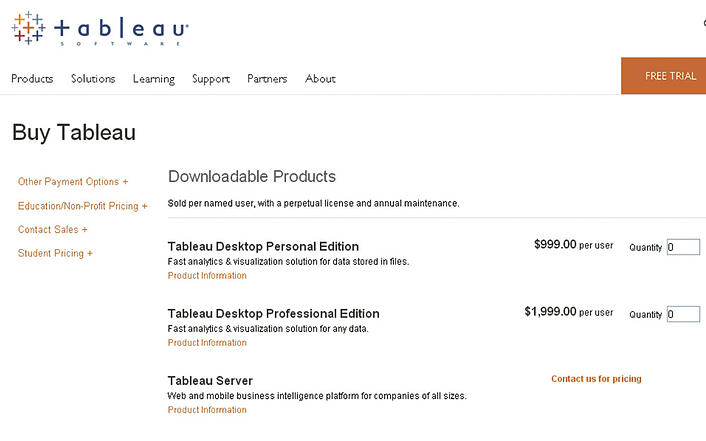Open Product Information for Tableau Server
The width and height of the screenshot is (706, 441).
(207, 410)
